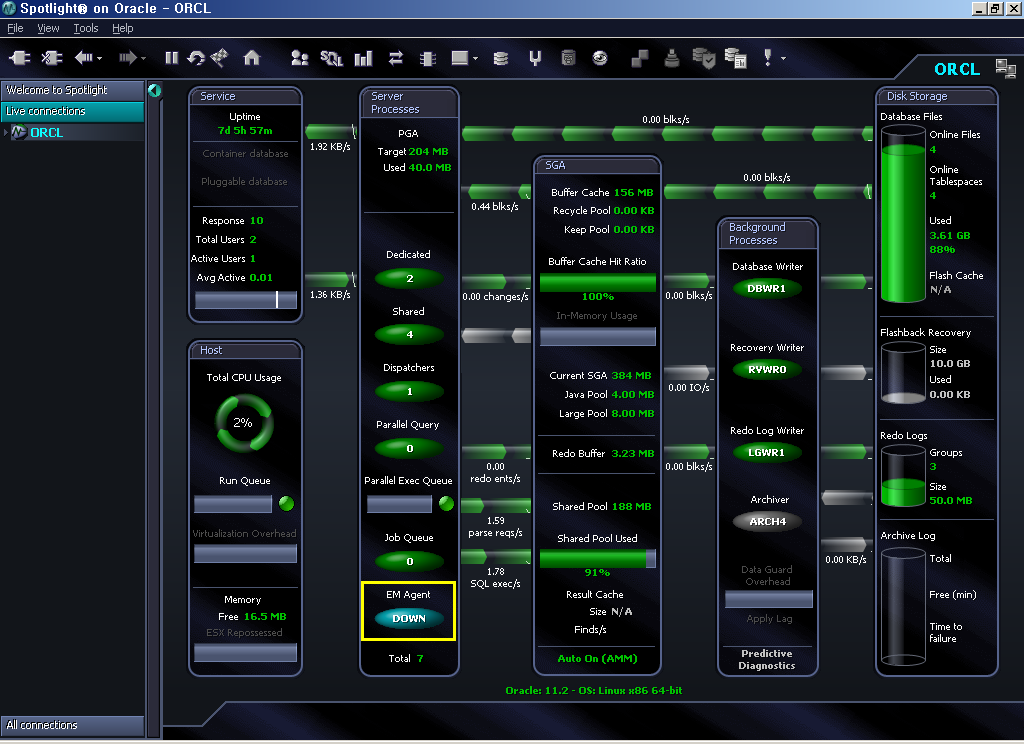This screenshot has width=1024, height=744.
Task: Open the Help menu
Action: tap(122, 28)
